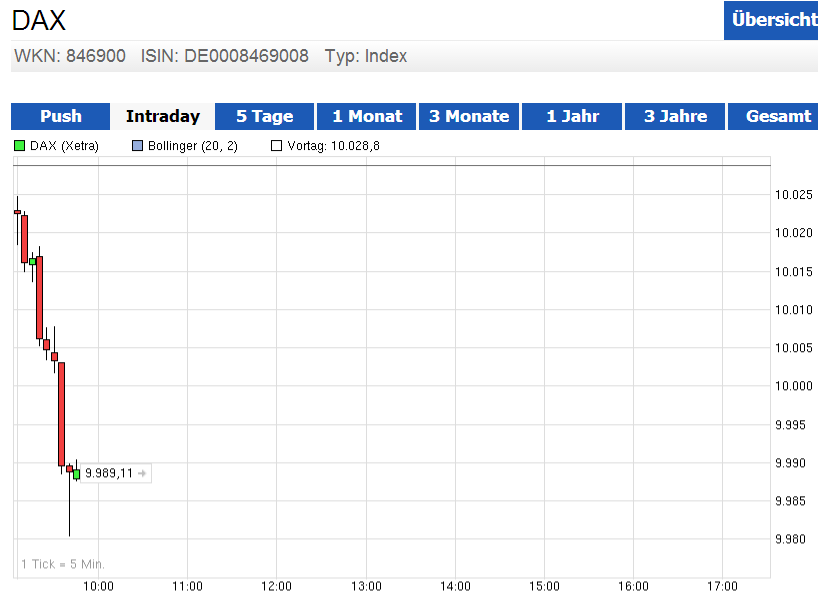The height and width of the screenshot is (599, 818).
Task: Open the Übersicht tab
Action: click(x=771, y=20)
